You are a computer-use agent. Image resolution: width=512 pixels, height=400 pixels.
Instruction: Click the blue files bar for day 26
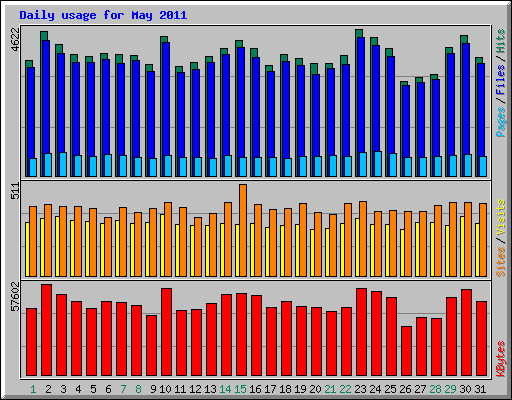(x=406, y=121)
